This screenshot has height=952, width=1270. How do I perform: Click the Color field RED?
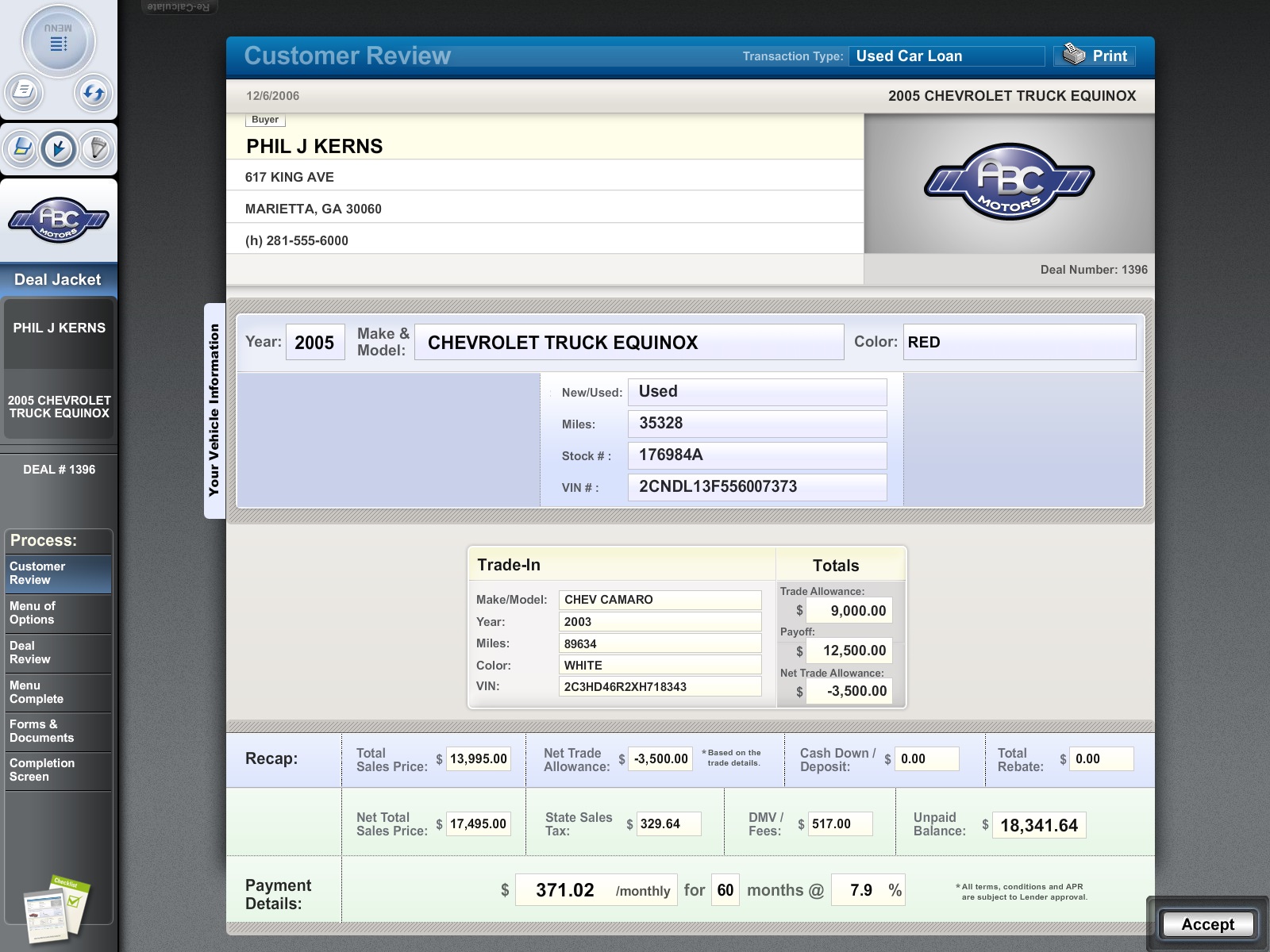(1019, 343)
